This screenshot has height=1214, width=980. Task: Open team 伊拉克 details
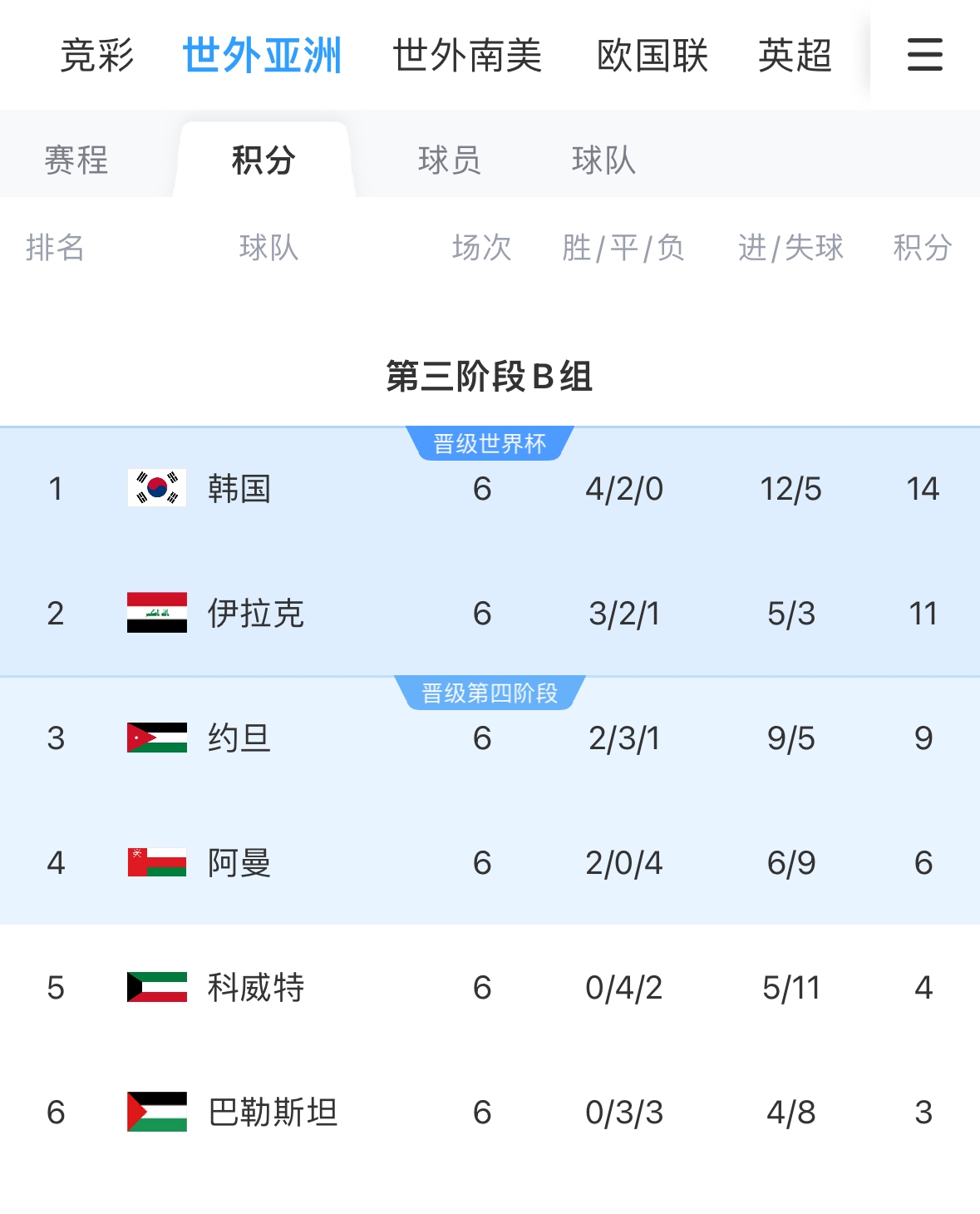pyautogui.click(x=256, y=613)
